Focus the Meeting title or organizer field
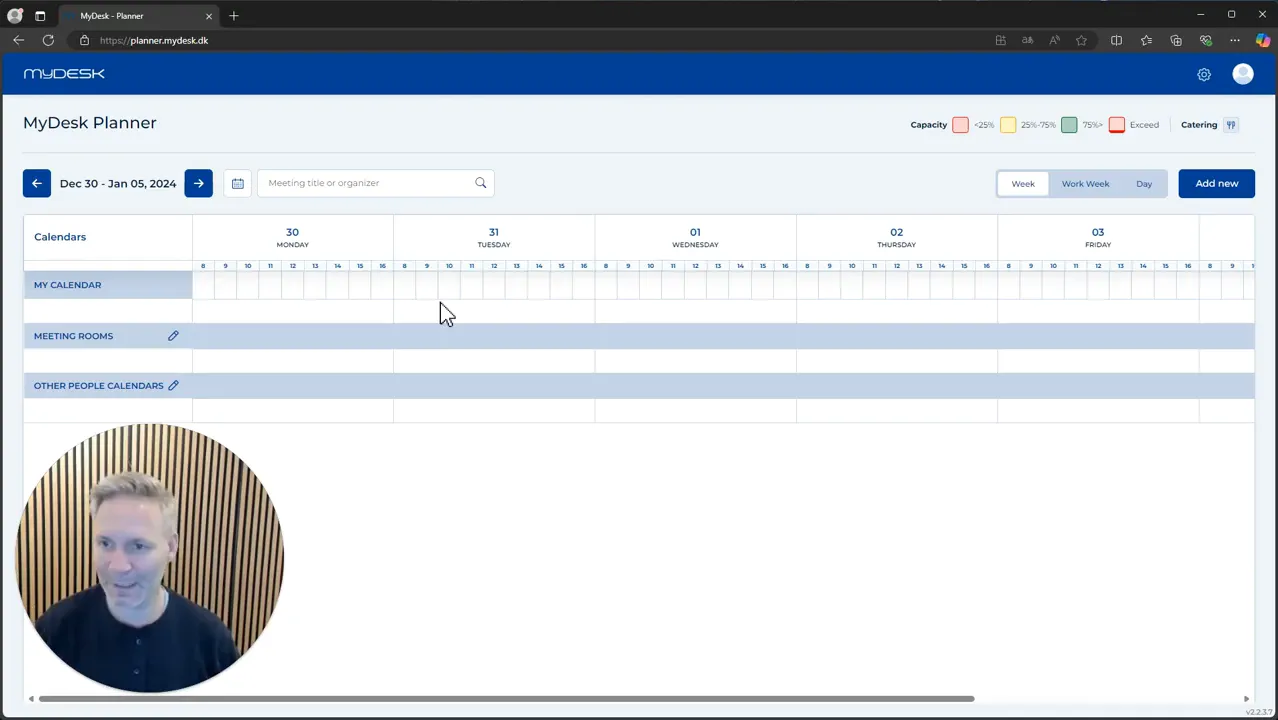Viewport: 1278px width, 720px height. pyautogui.click(x=376, y=183)
